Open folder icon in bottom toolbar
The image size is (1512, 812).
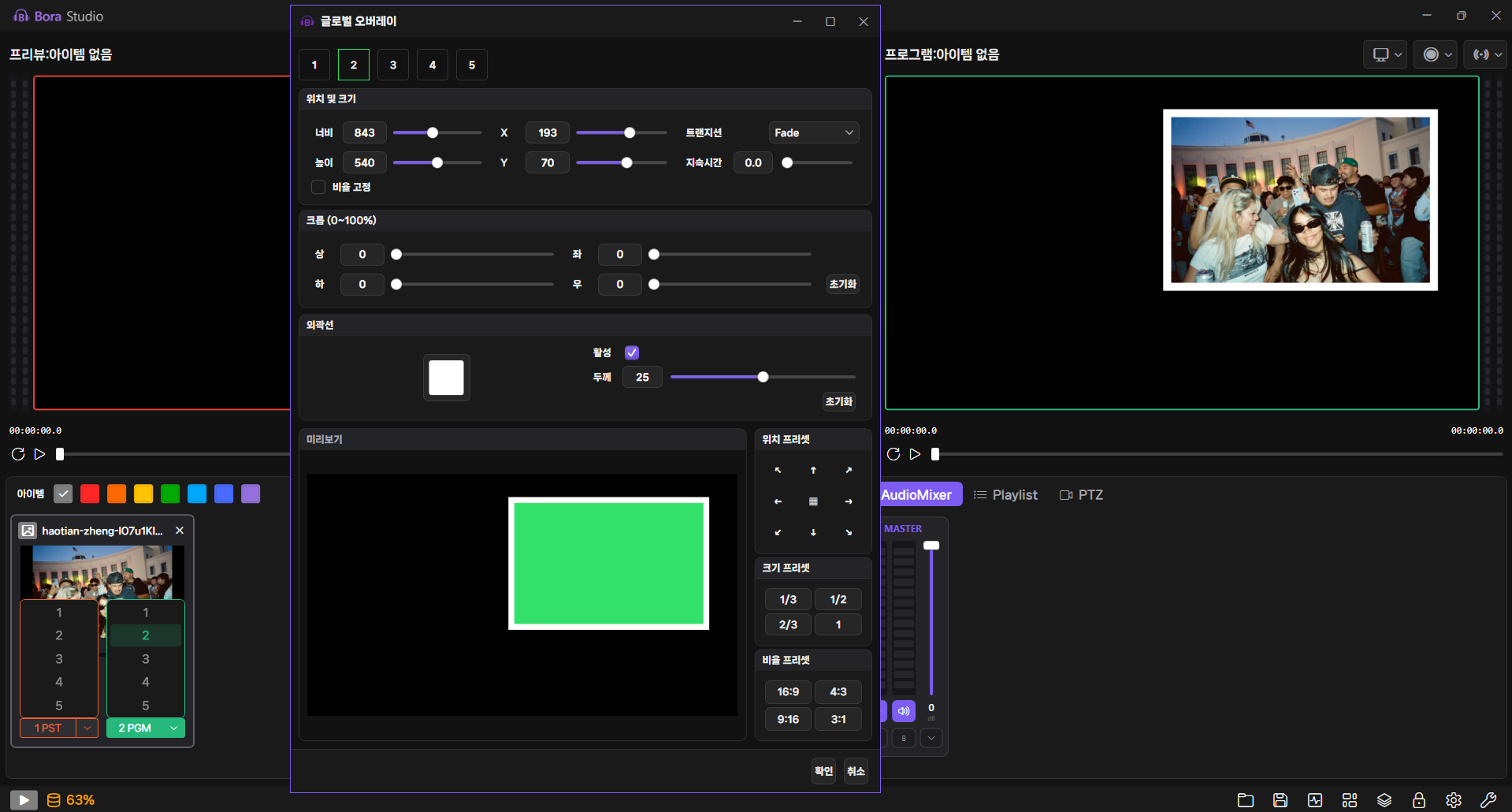(1246, 800)
